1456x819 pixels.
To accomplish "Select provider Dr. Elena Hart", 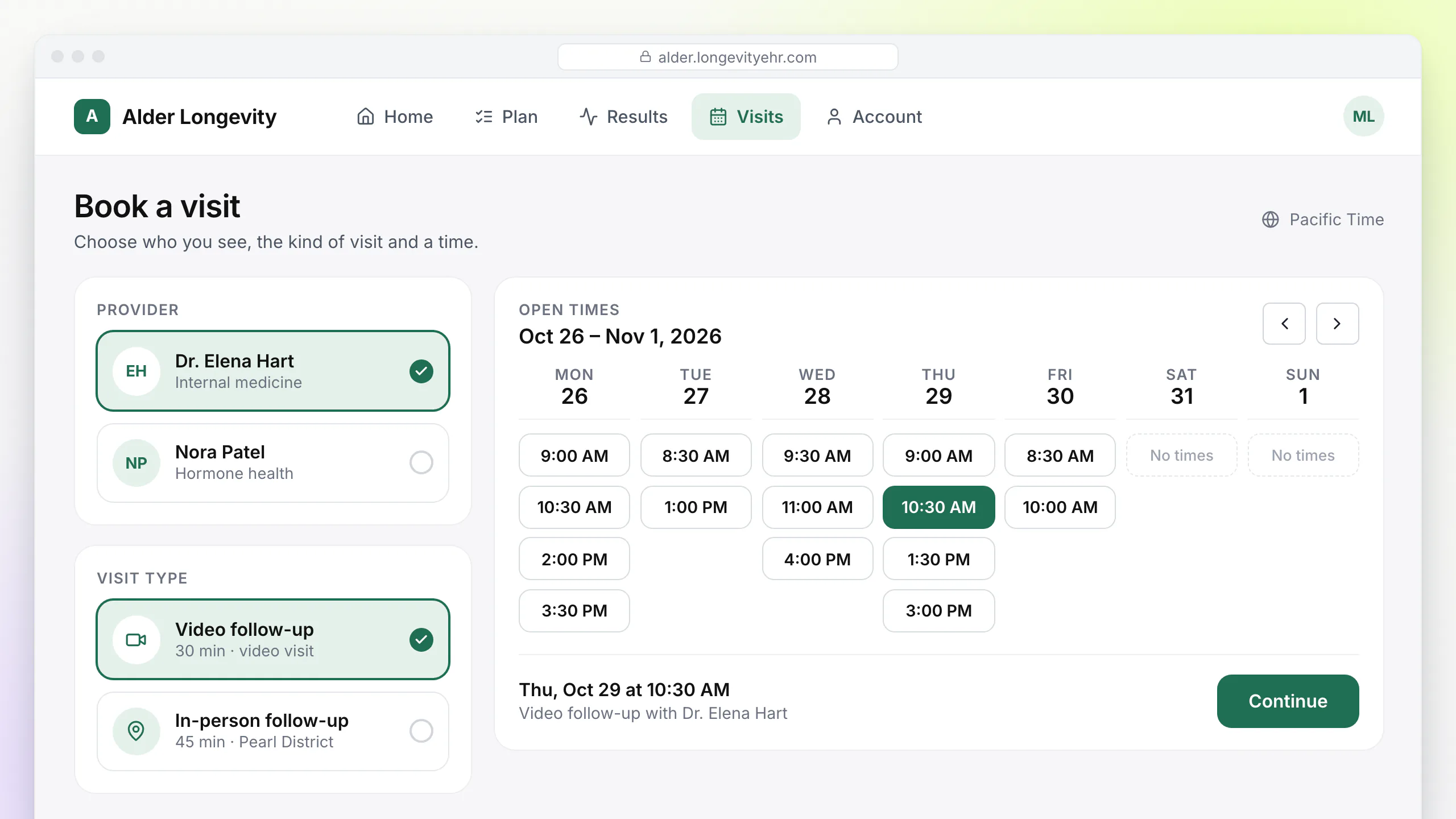I will [273, 371].
